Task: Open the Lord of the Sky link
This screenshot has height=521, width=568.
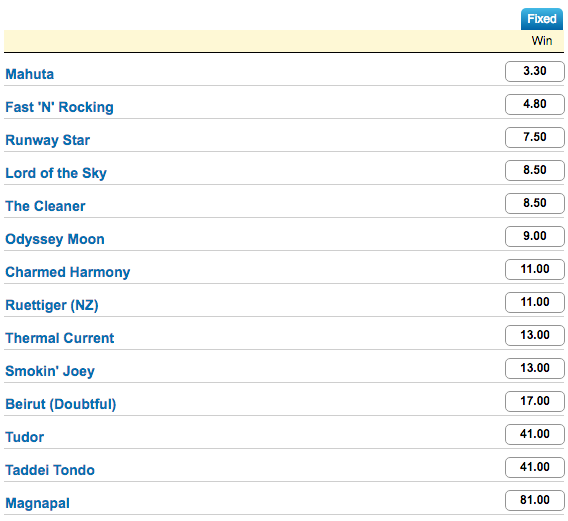Action: tap(56, 173)
